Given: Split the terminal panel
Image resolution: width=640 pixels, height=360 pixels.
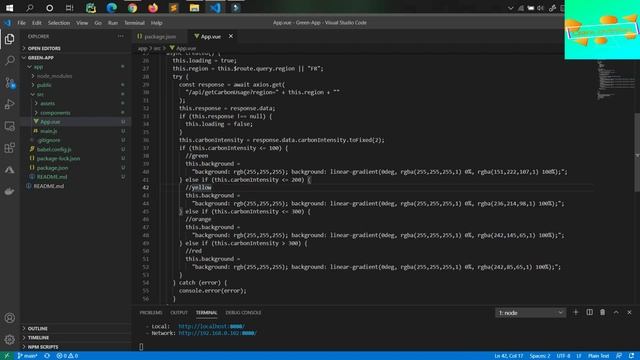Looking at the screenshot, I should 589,312.
